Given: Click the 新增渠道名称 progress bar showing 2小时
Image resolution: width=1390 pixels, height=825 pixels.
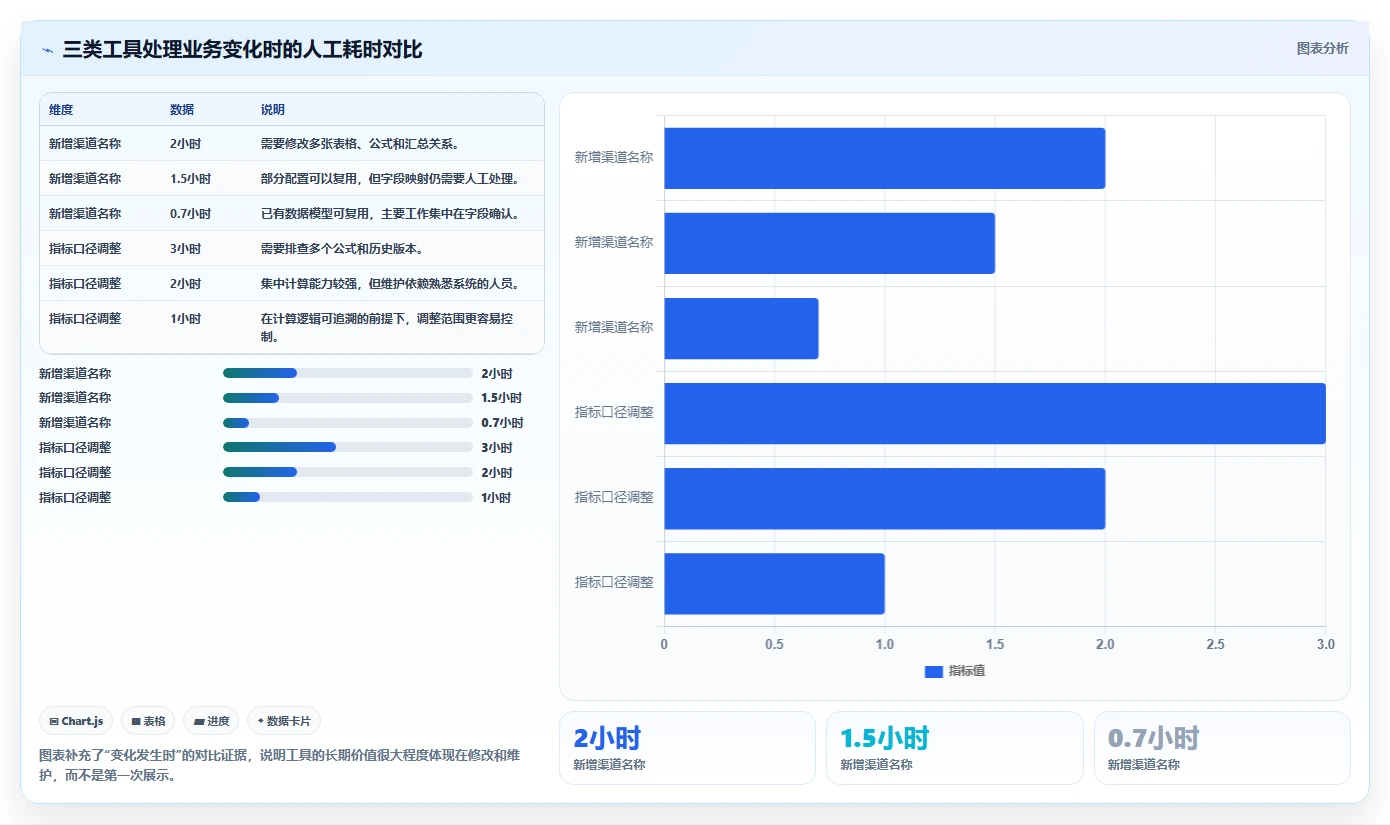Looking at the screenshot, I should point(348,373).
